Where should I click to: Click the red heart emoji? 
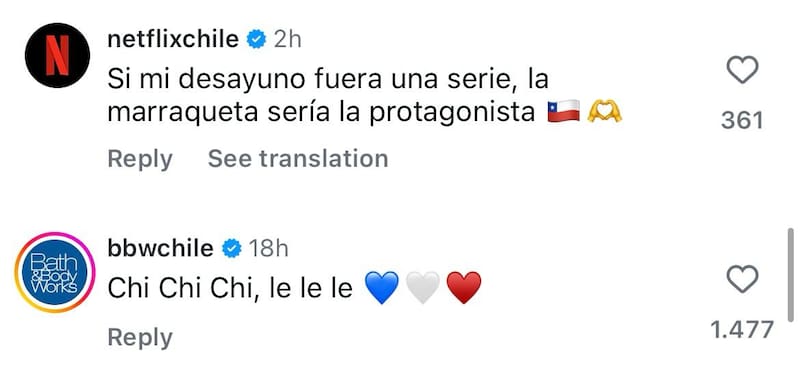(464, 287)
